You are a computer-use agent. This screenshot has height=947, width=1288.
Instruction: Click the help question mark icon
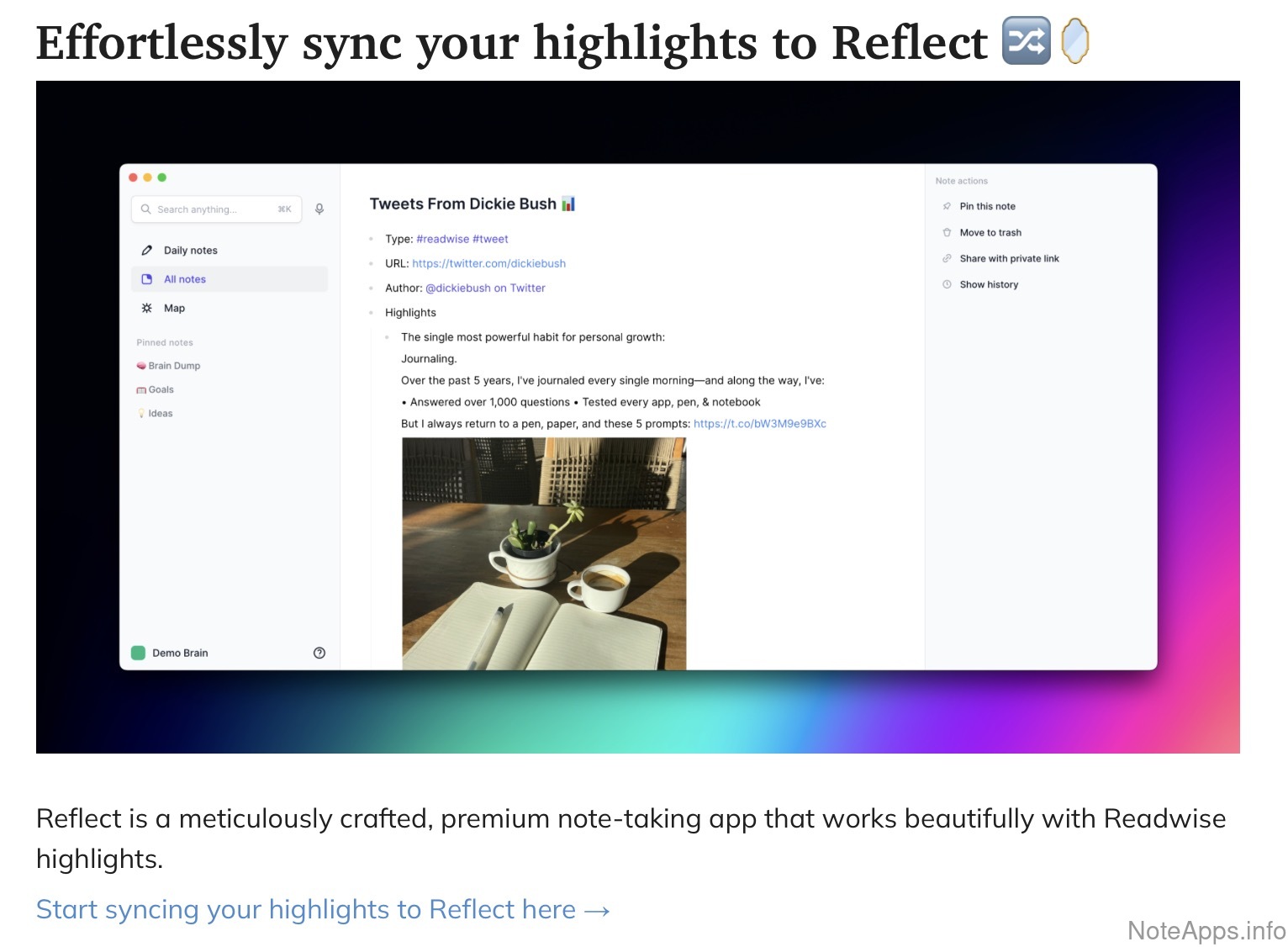[x=319, y=653]
